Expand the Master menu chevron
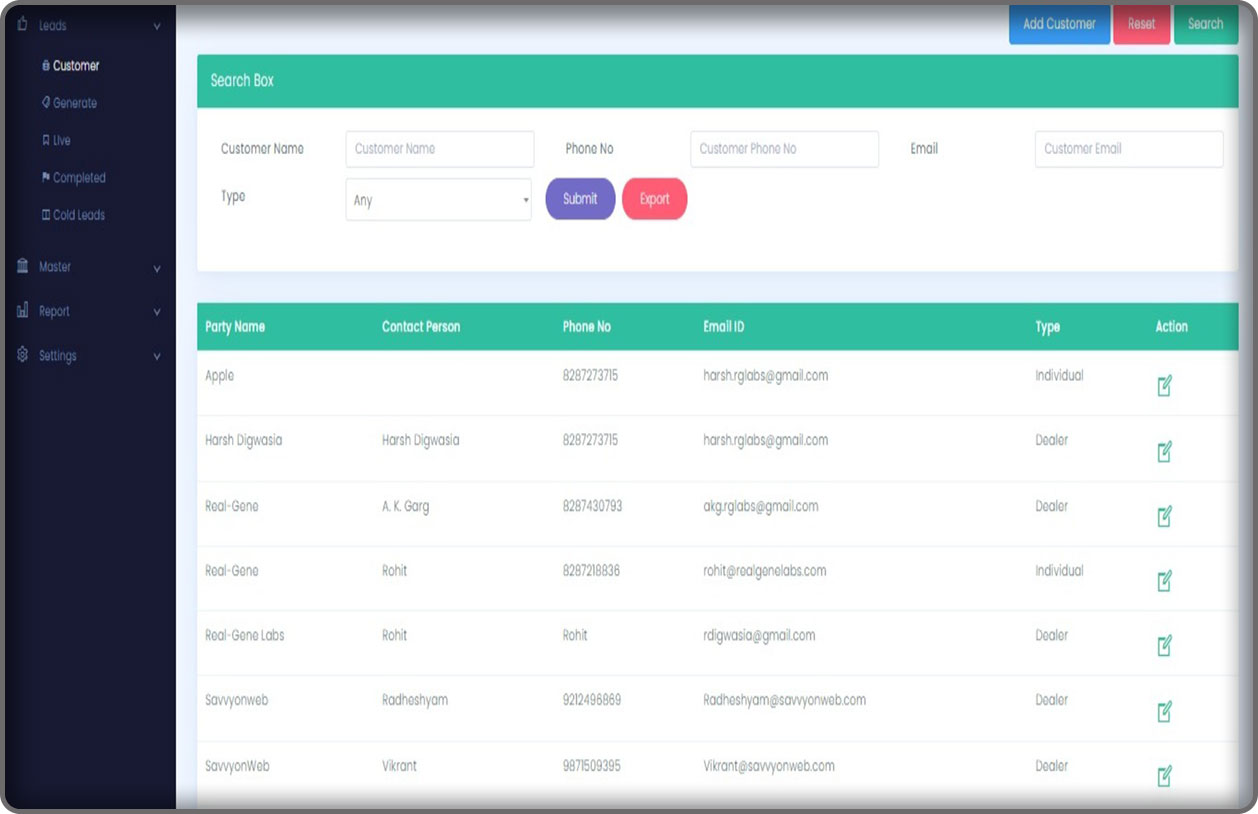1258x814 pixels. (157, 268)
